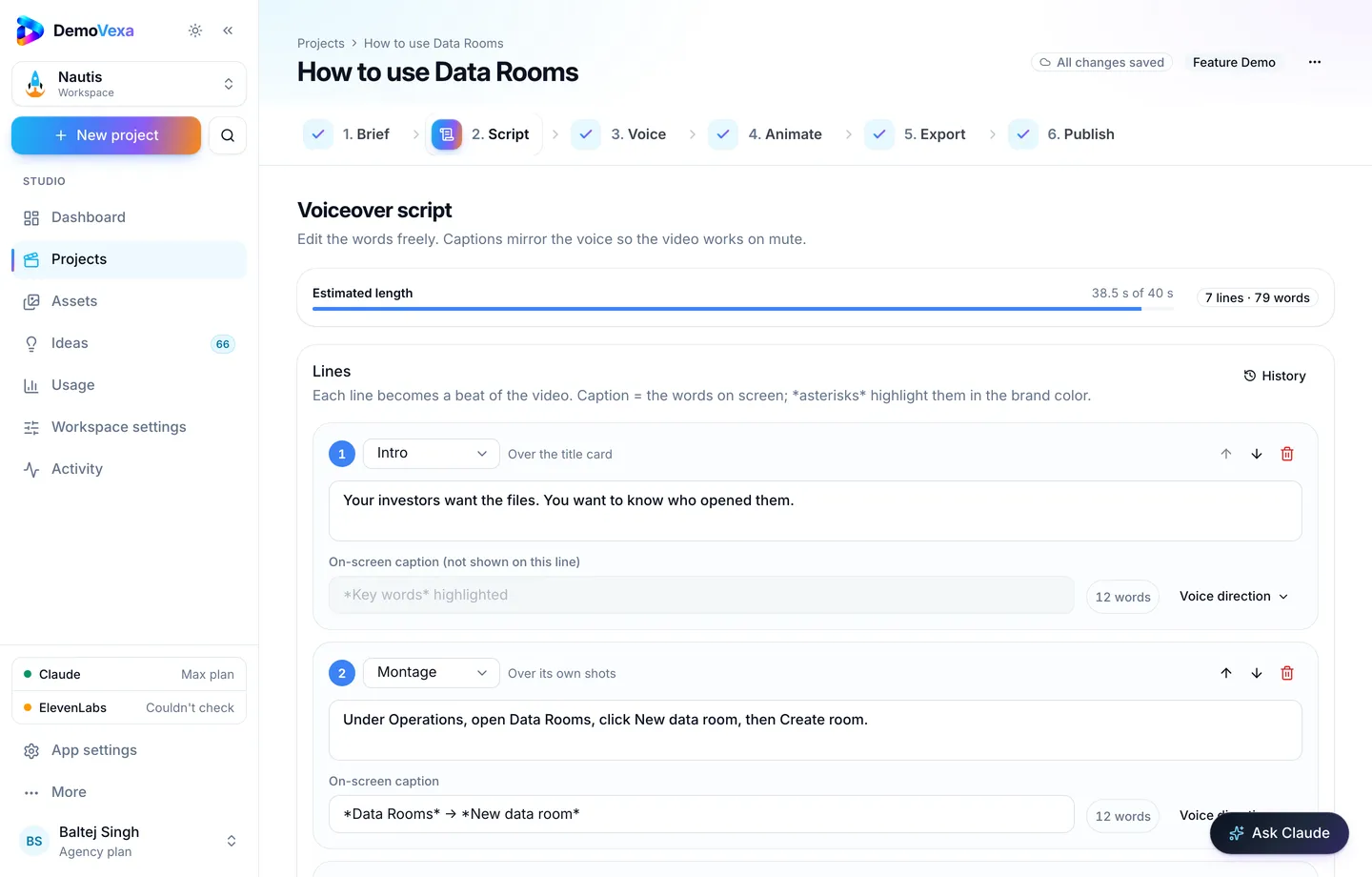Go to step 6. Publish
The width and height of the screenshot is (1372, 877).
[1062, 134]
